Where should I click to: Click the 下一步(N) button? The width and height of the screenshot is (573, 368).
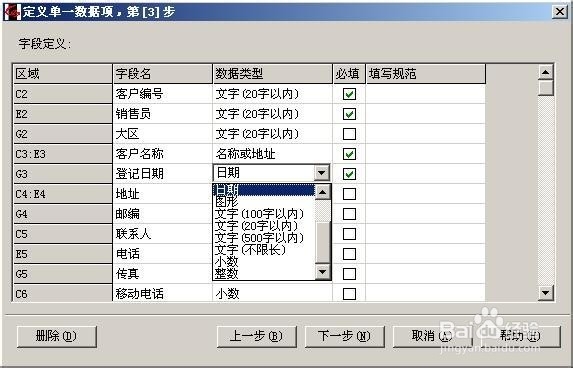pos(345,336)
